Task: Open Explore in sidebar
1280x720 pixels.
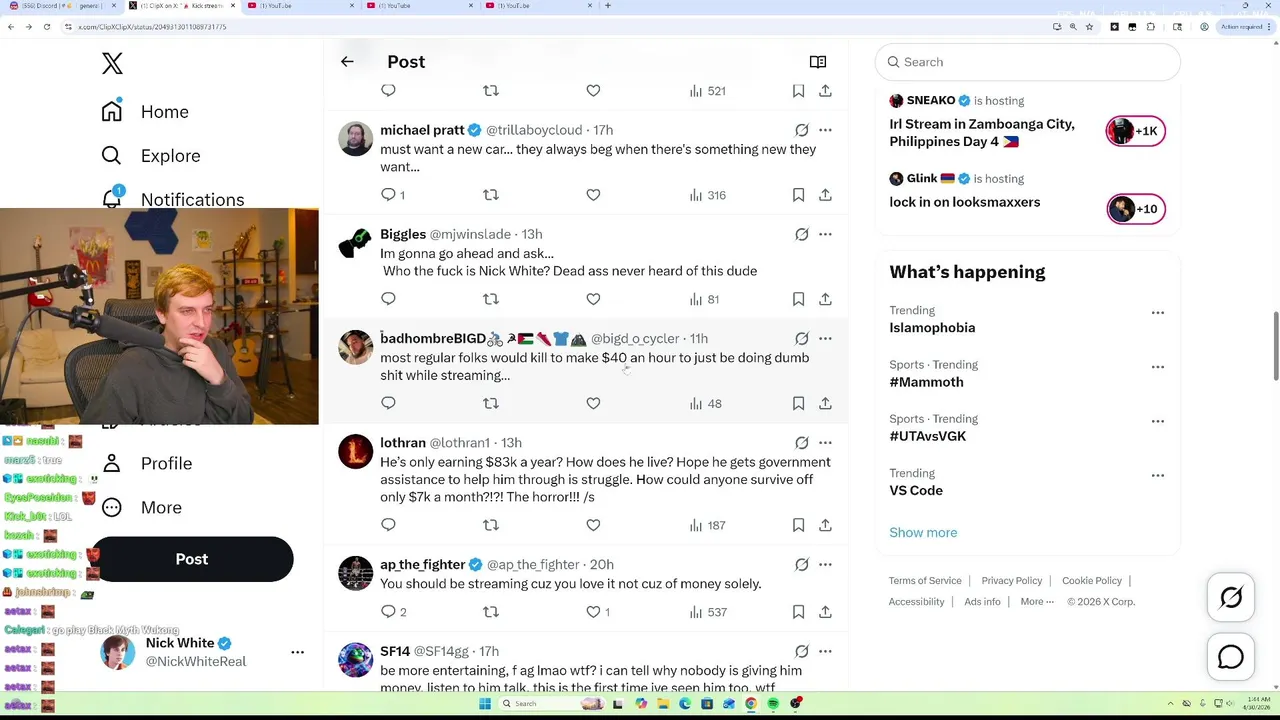Action: coord(151,156)
